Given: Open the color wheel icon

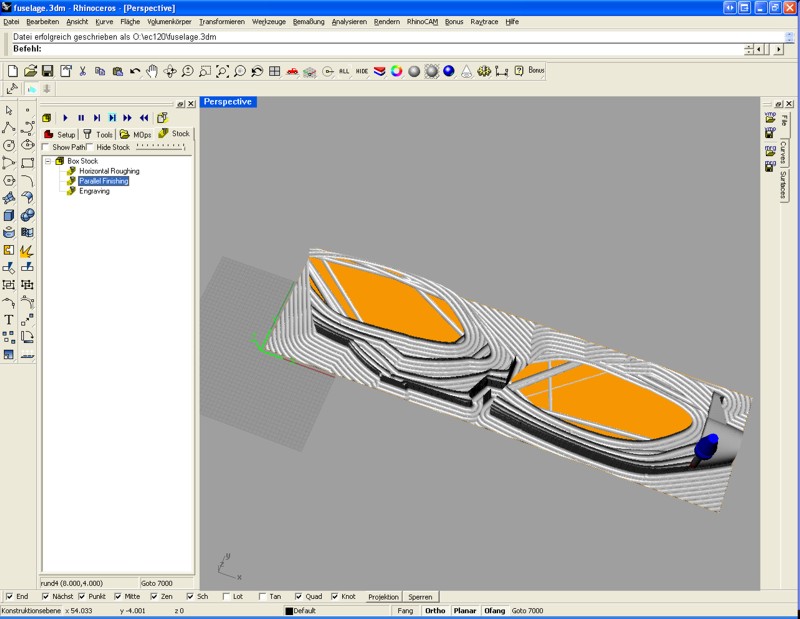Looking at the screenshot, I should coord(396,71).
